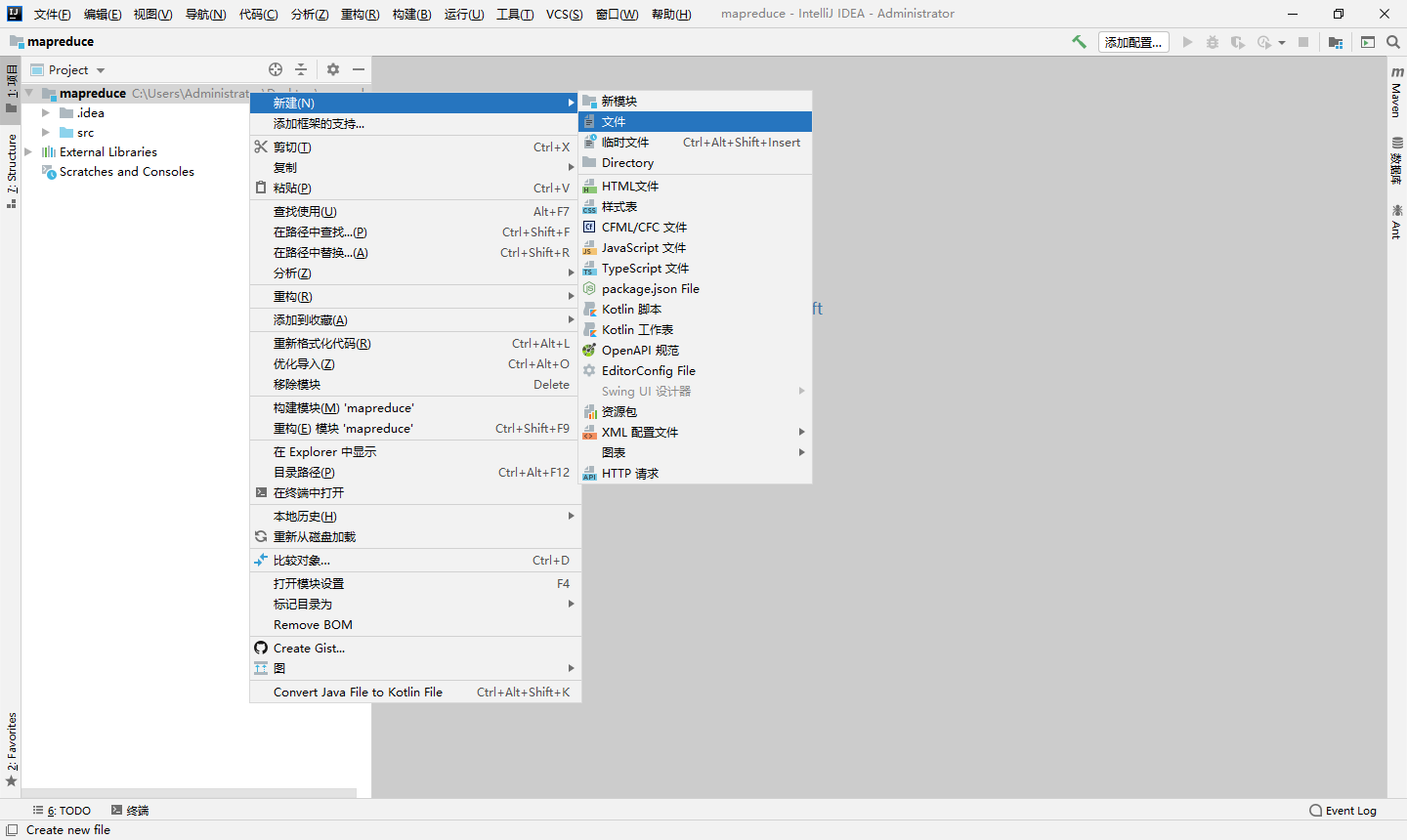This screenshot has height=840, width=1407.
Task: Choose EditorConfig File item
Action: pyautogui.click(x=696, y=370)
